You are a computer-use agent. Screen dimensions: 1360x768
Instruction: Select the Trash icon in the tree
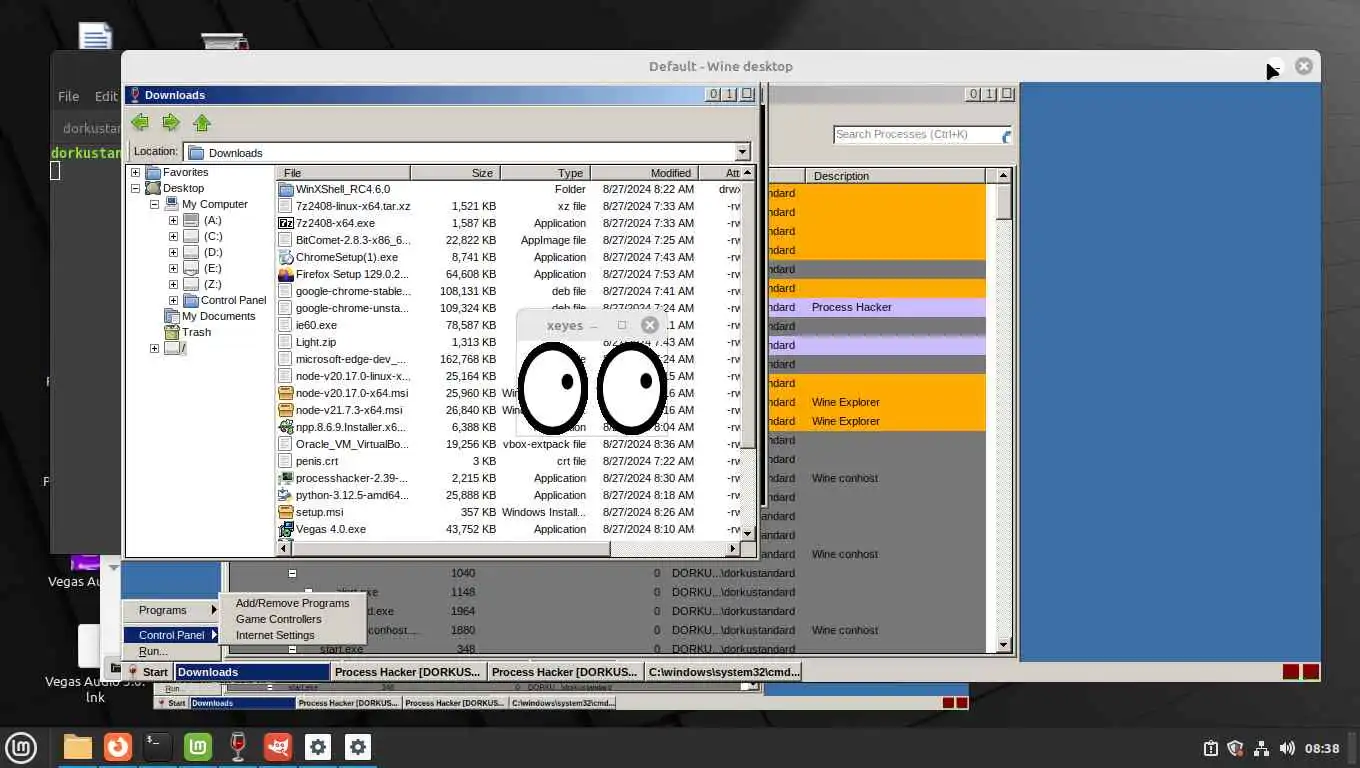[172, 332]
